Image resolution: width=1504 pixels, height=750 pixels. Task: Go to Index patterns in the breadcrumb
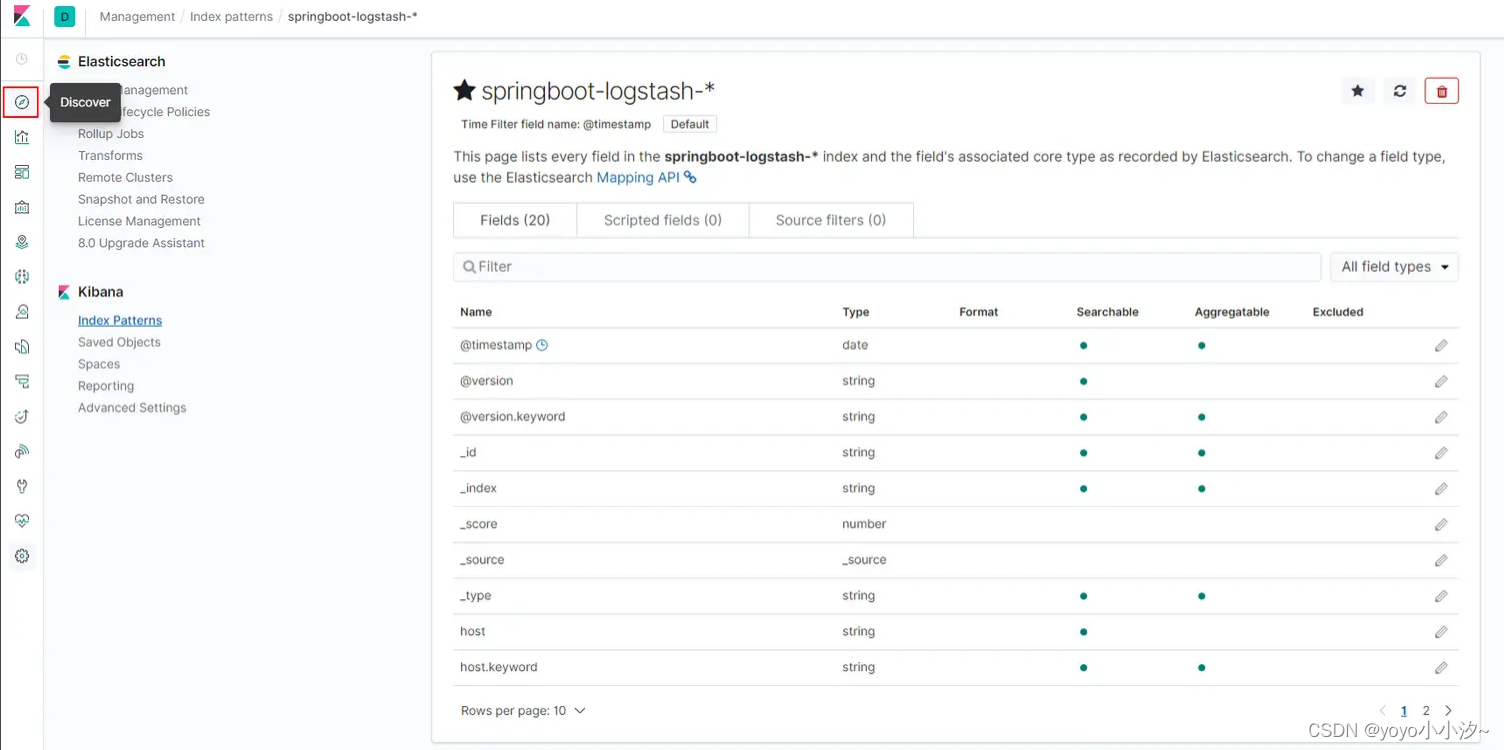coord(231,17)
